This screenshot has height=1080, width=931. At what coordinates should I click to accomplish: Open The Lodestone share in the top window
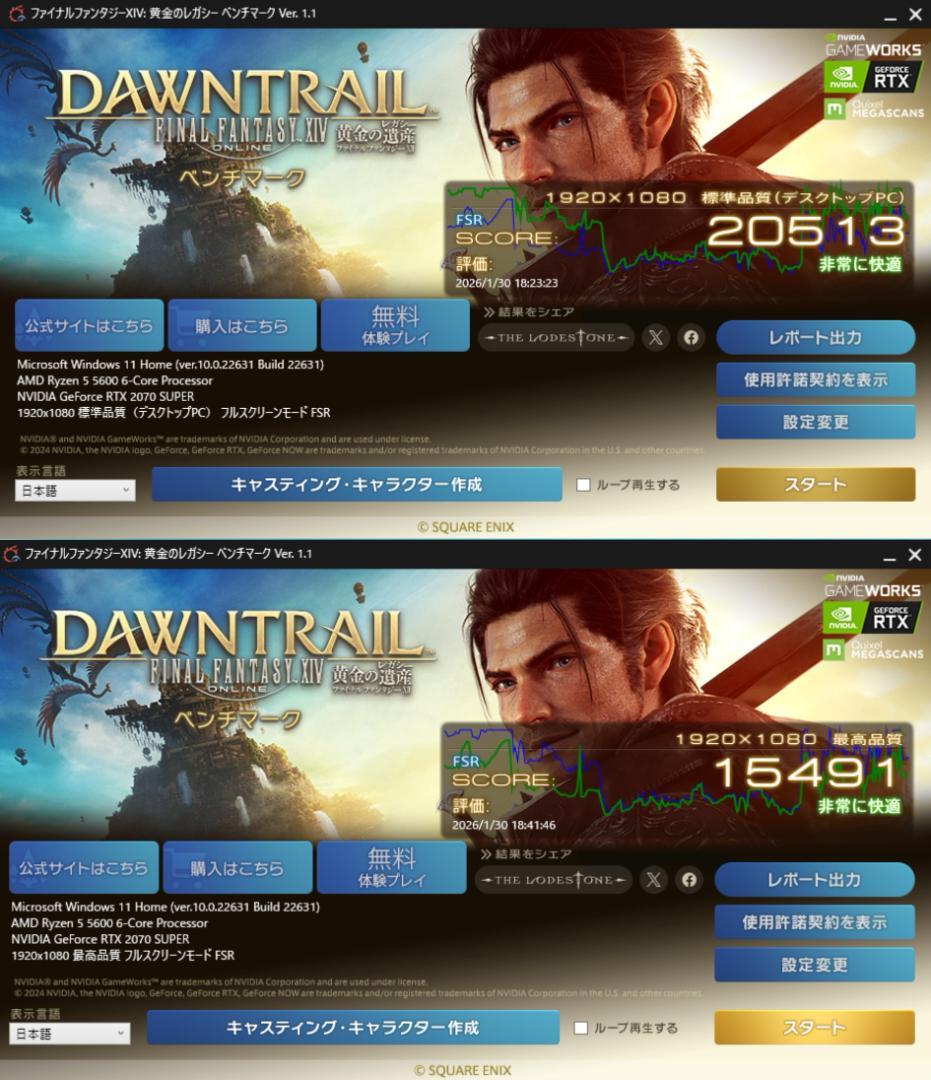[556, 338]
